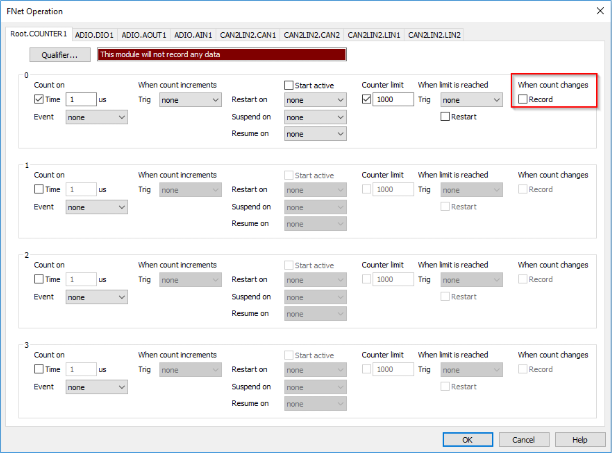Open the Event dropdown in counter 0

pyautogui.click(x=96, y=117)
